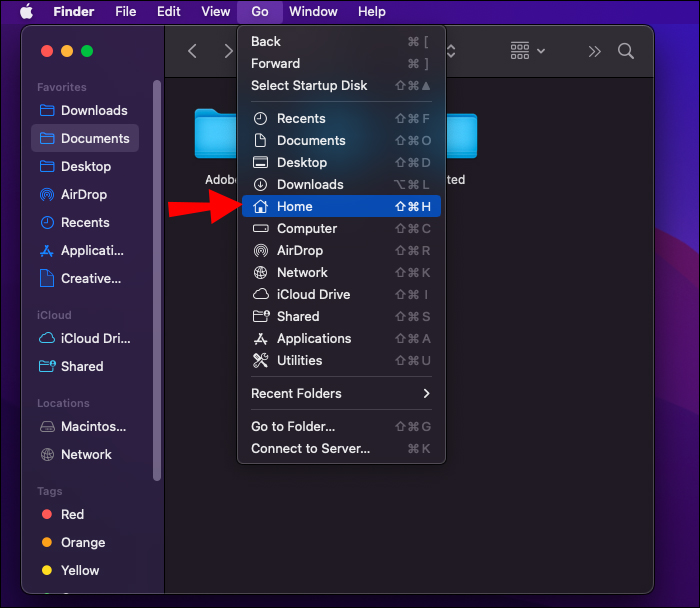This screenshot has height=608, width=700.
Task: Open Downloads in the sidebar favorites
Action: coord(94,110)
